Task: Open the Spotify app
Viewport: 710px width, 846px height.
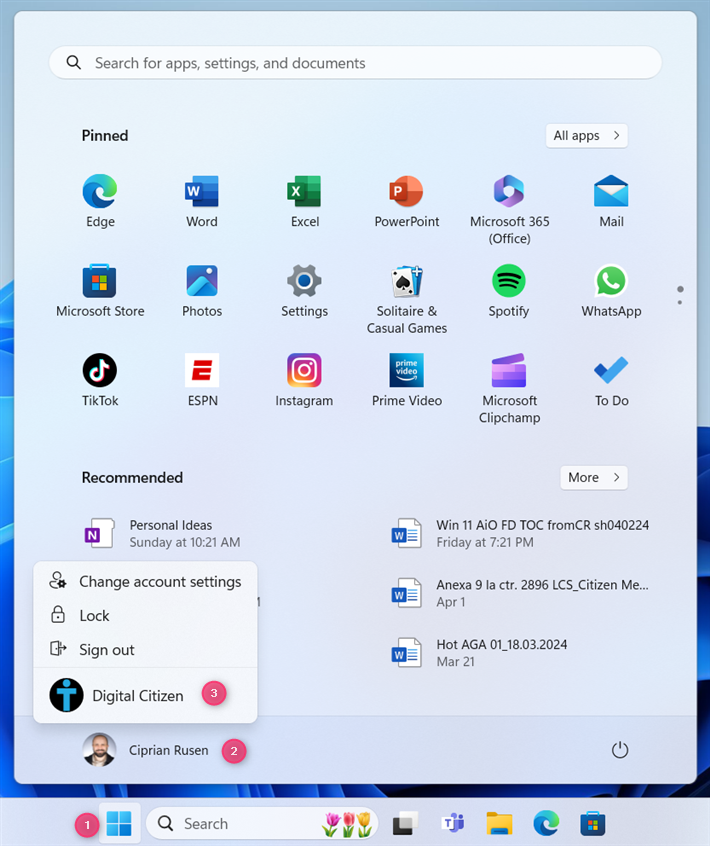Action: click(x=509, y=290)
